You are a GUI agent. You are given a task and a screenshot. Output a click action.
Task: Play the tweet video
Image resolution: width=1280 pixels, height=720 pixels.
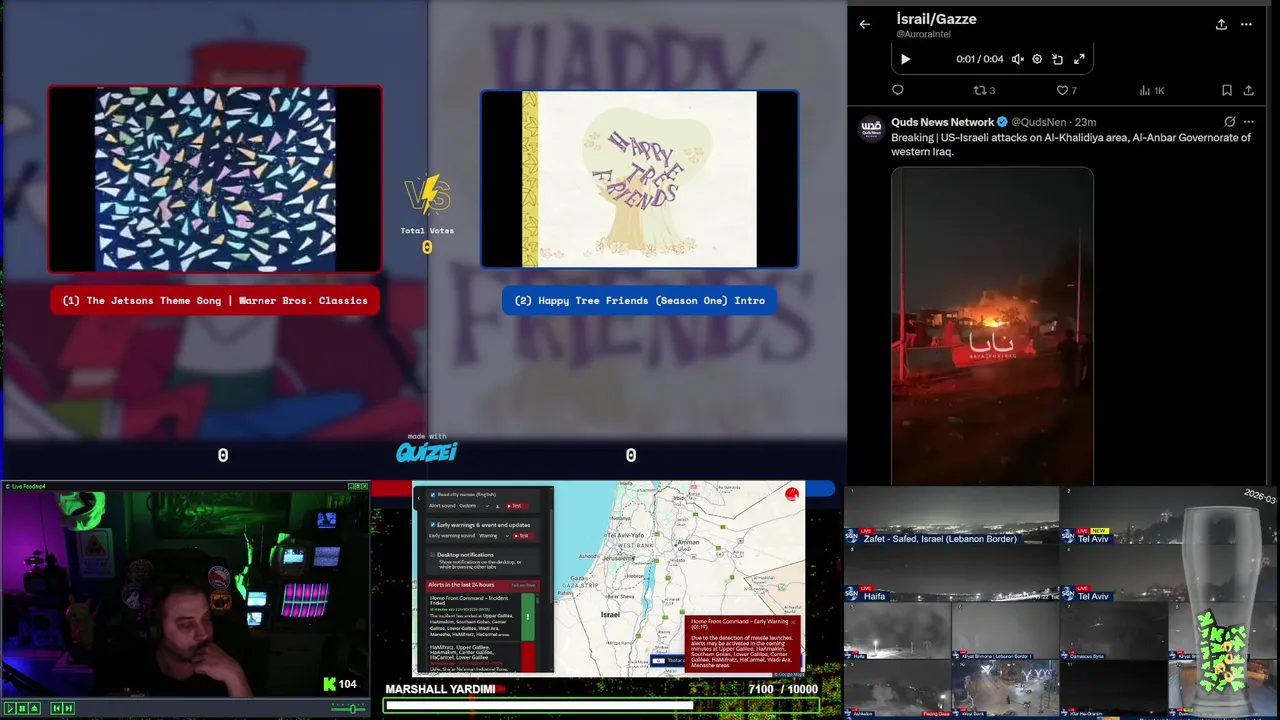(905, 59)
